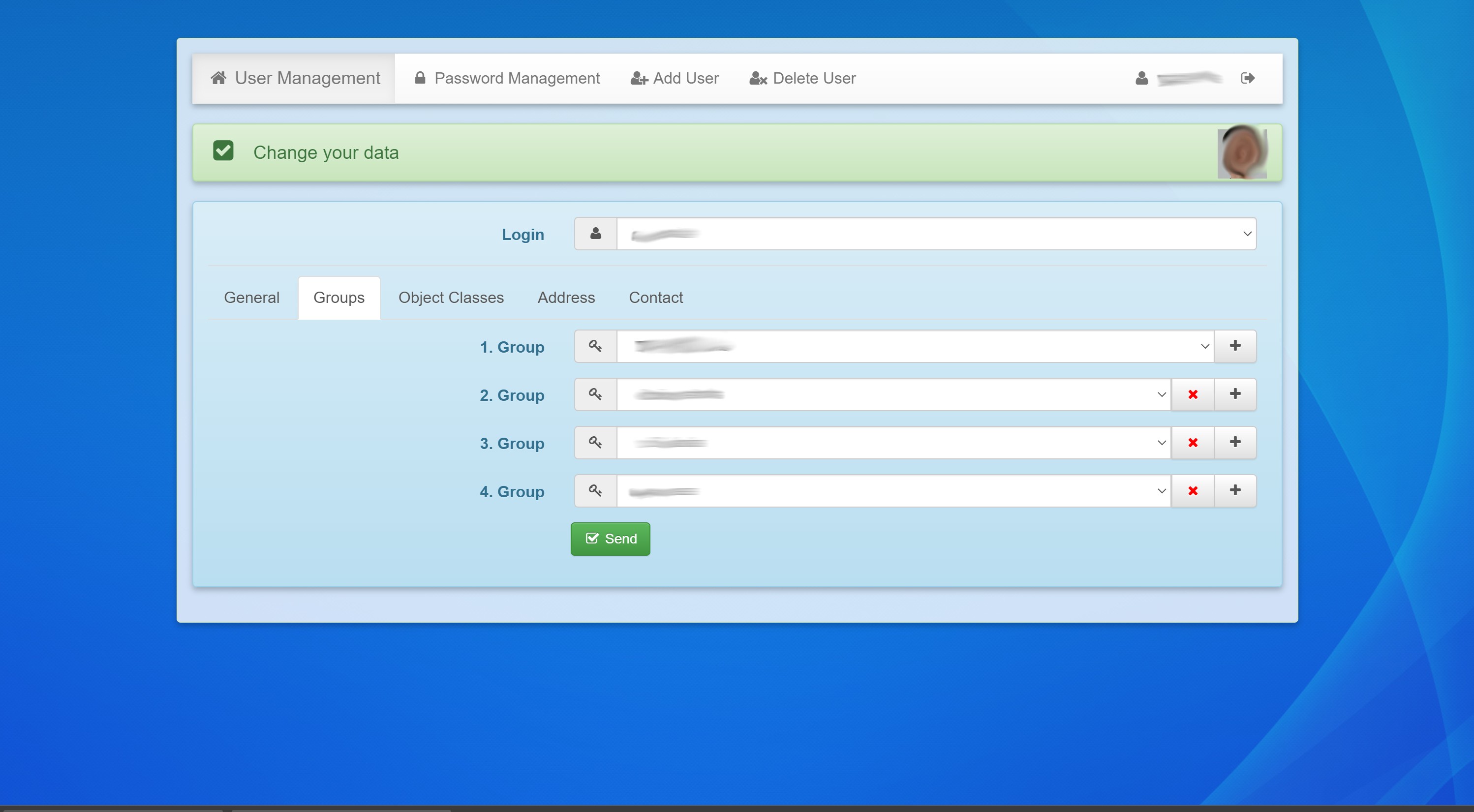Click the green checkmark in the success banner
The height and width of the screenshot is (812, 1474).
point(224,150)
